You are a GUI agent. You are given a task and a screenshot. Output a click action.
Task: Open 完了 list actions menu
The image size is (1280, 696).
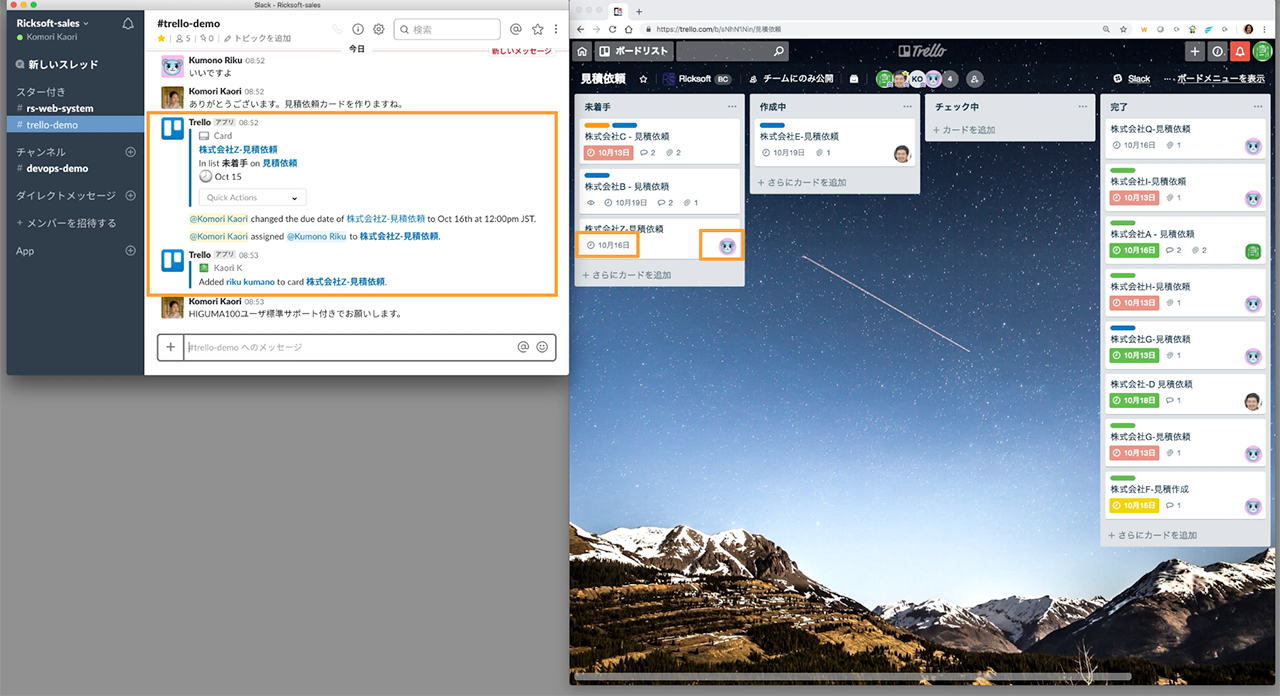coord(1258,106)
